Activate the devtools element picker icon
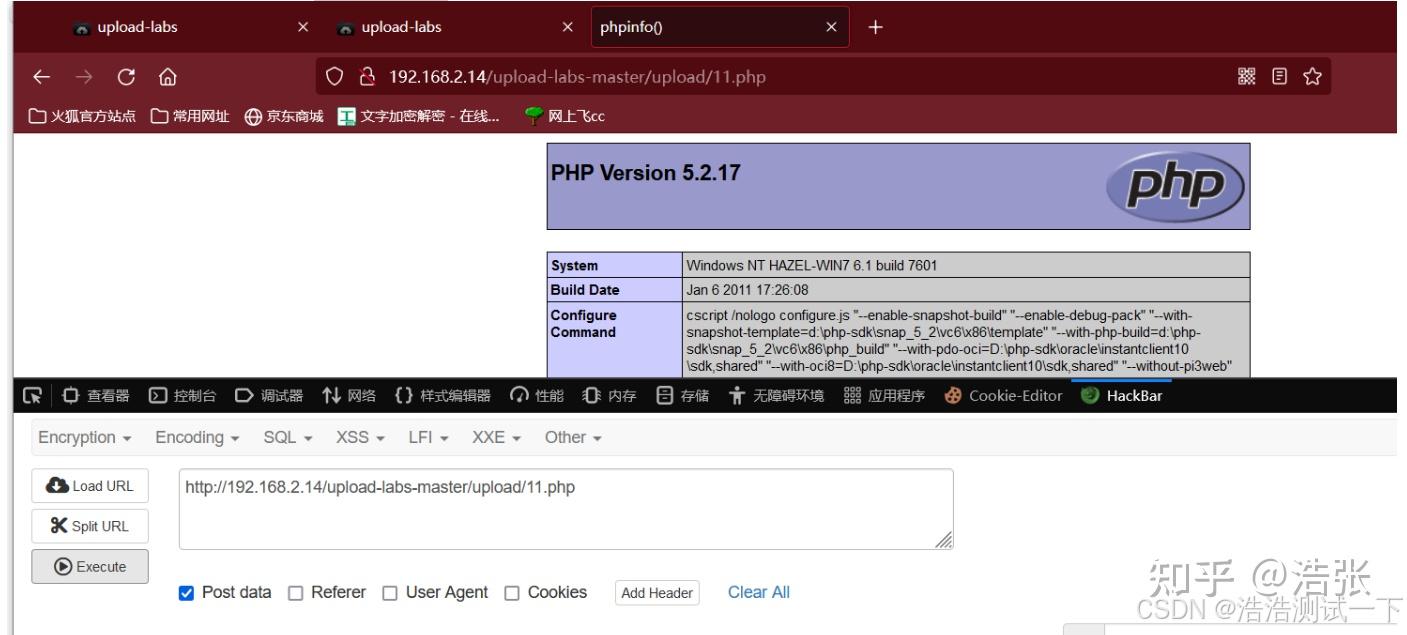Image resolution: width=1407 pixels, height=635 pixels. click(33, 395)
